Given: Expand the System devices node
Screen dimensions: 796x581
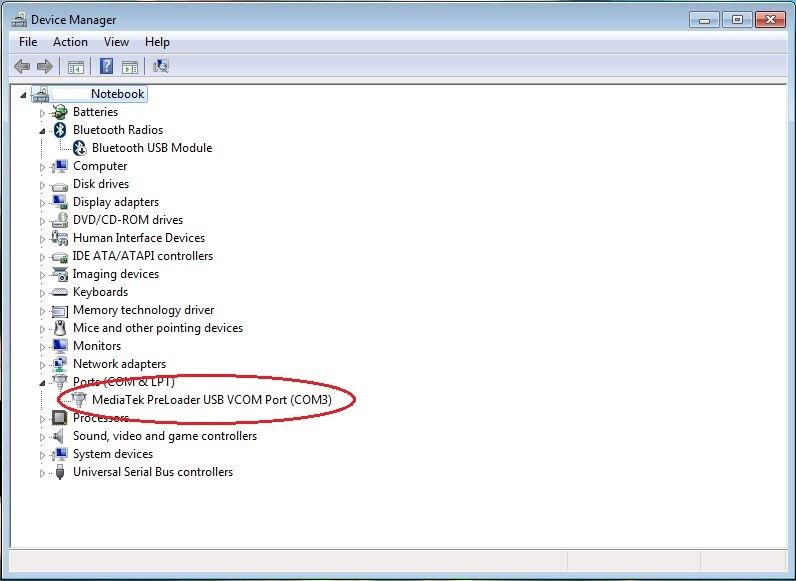Looking at the screenshot, I should point(43,455).
